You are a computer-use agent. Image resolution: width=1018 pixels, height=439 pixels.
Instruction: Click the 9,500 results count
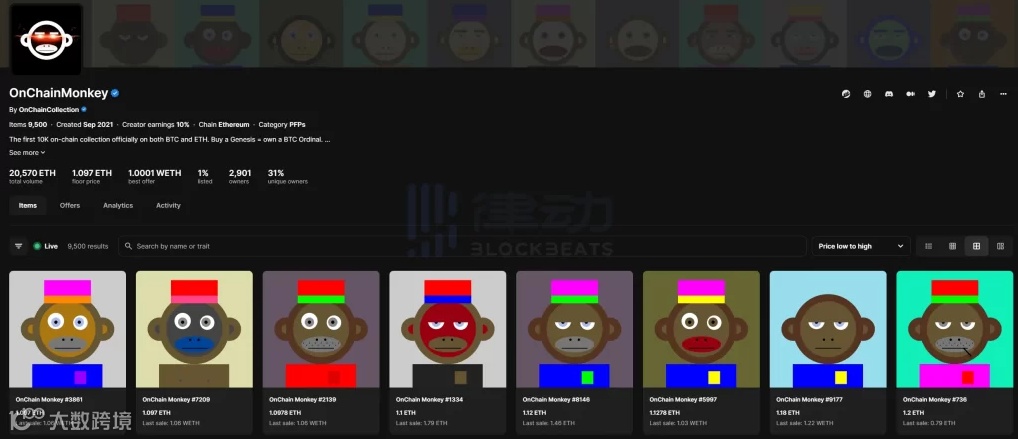pyautogui.click(x=88, y=246)
